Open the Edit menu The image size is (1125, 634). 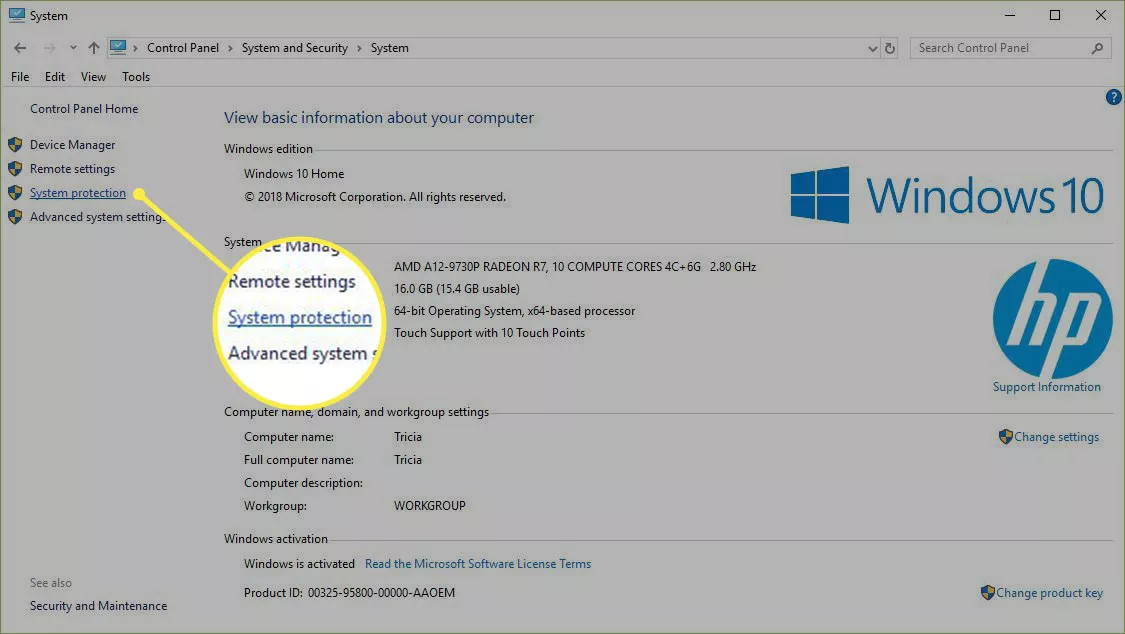[x=55, y=77]
